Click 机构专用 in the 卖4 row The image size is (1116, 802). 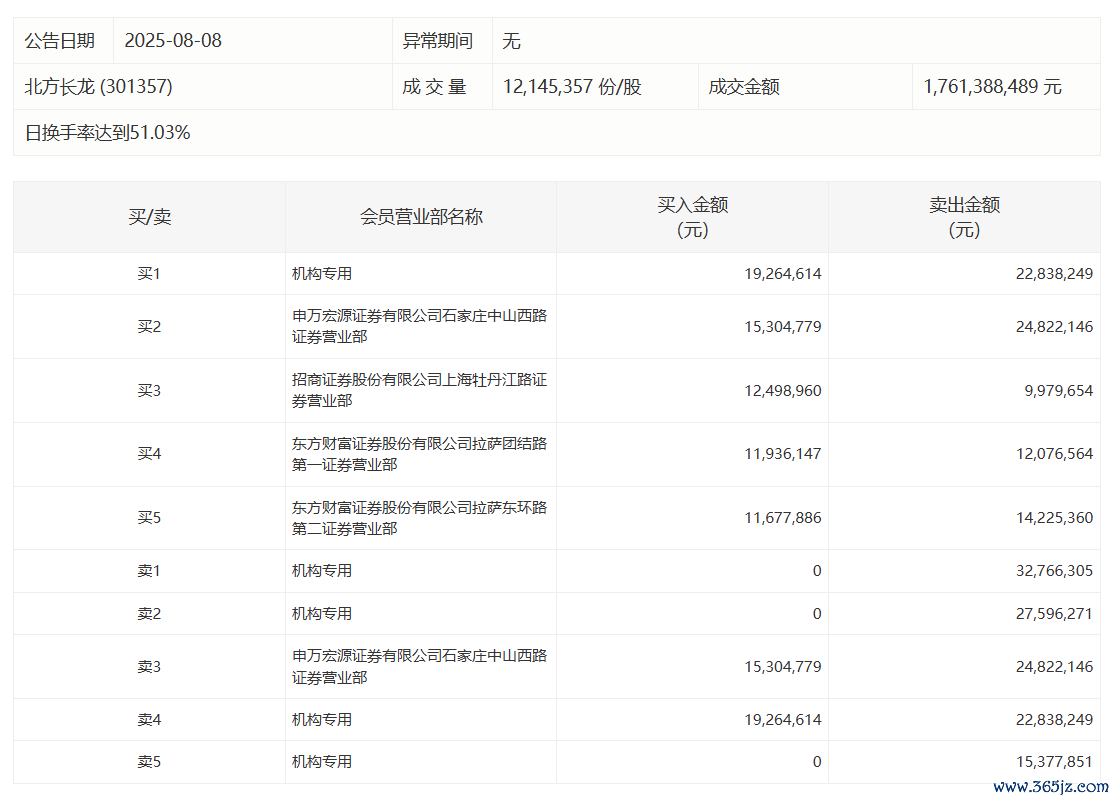[322, 719]
